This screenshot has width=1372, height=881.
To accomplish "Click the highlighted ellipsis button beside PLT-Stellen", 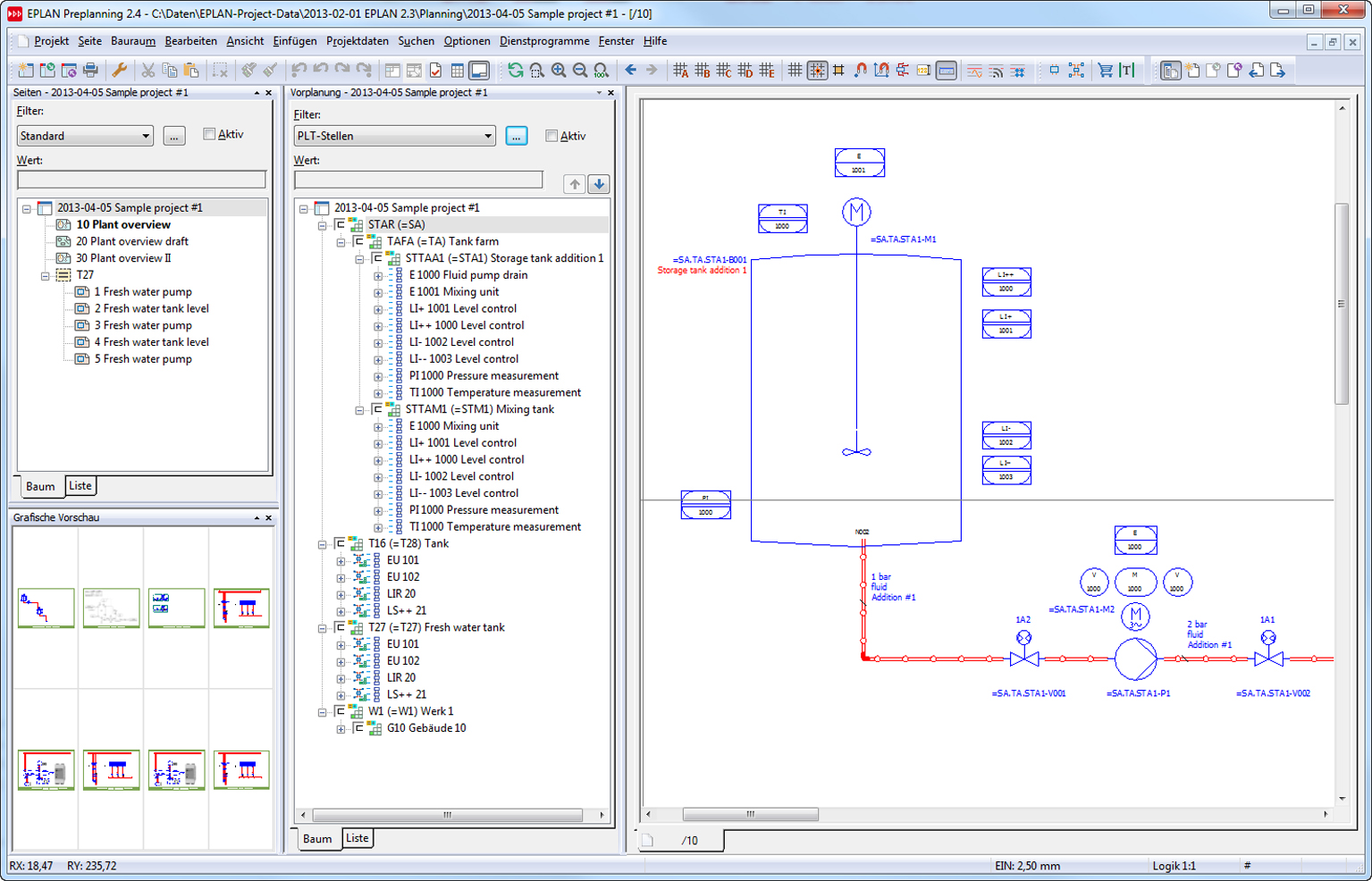I will 517,136.
